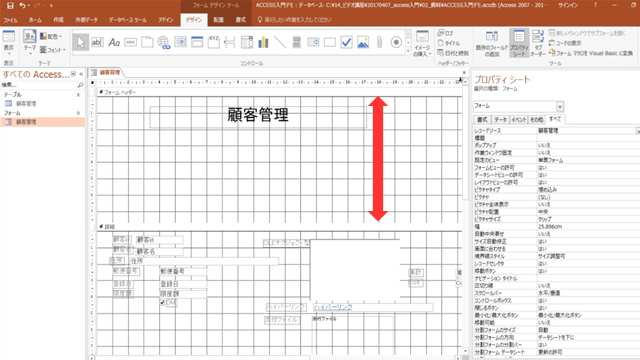This screenshot has width=640, height=360.
Task: Select the List Box control
Action: [x=313, y=42]
